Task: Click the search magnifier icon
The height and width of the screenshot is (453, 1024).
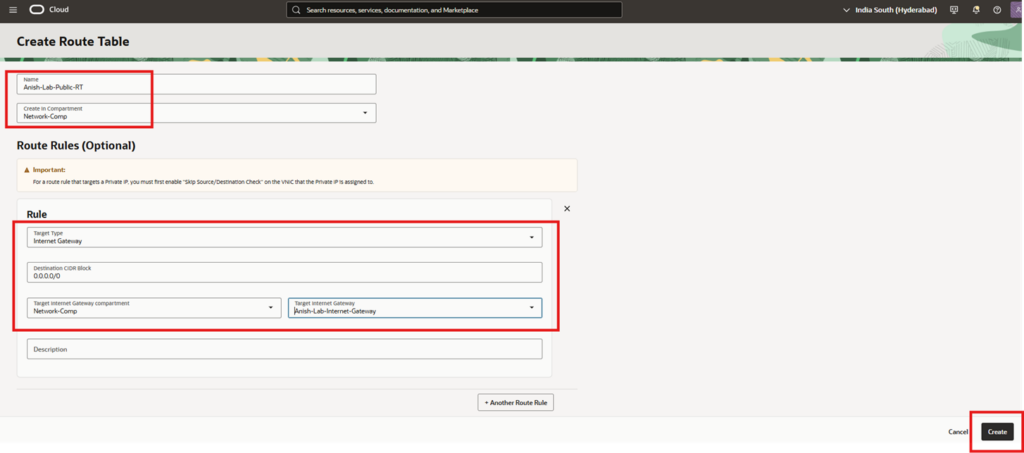Action: (297, 10)
